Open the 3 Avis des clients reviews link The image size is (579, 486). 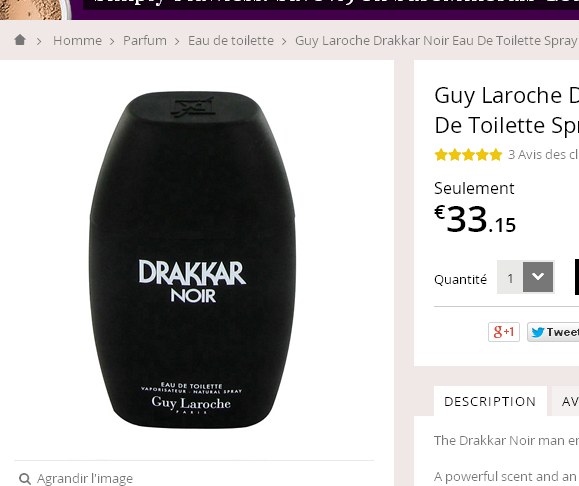pyautogui.click(x=543, y=154)
